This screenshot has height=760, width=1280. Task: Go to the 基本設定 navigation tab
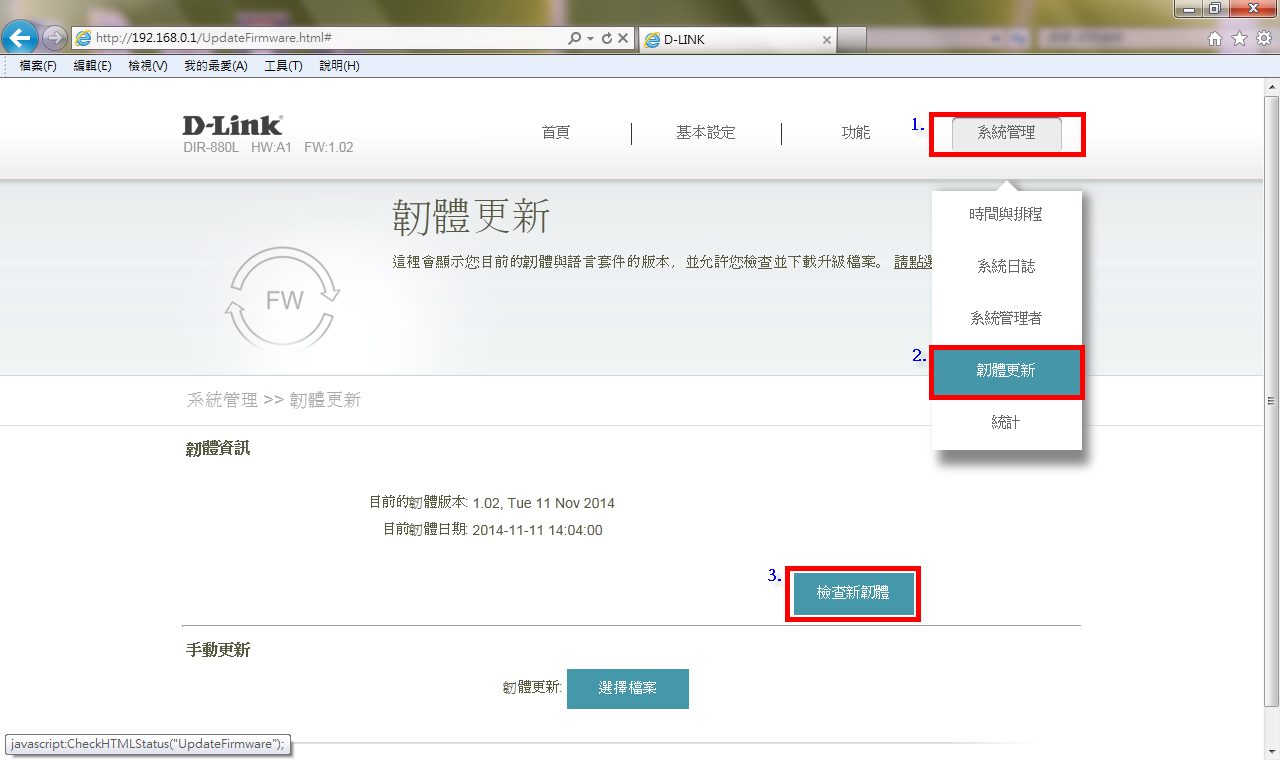(x=705, y=133)
